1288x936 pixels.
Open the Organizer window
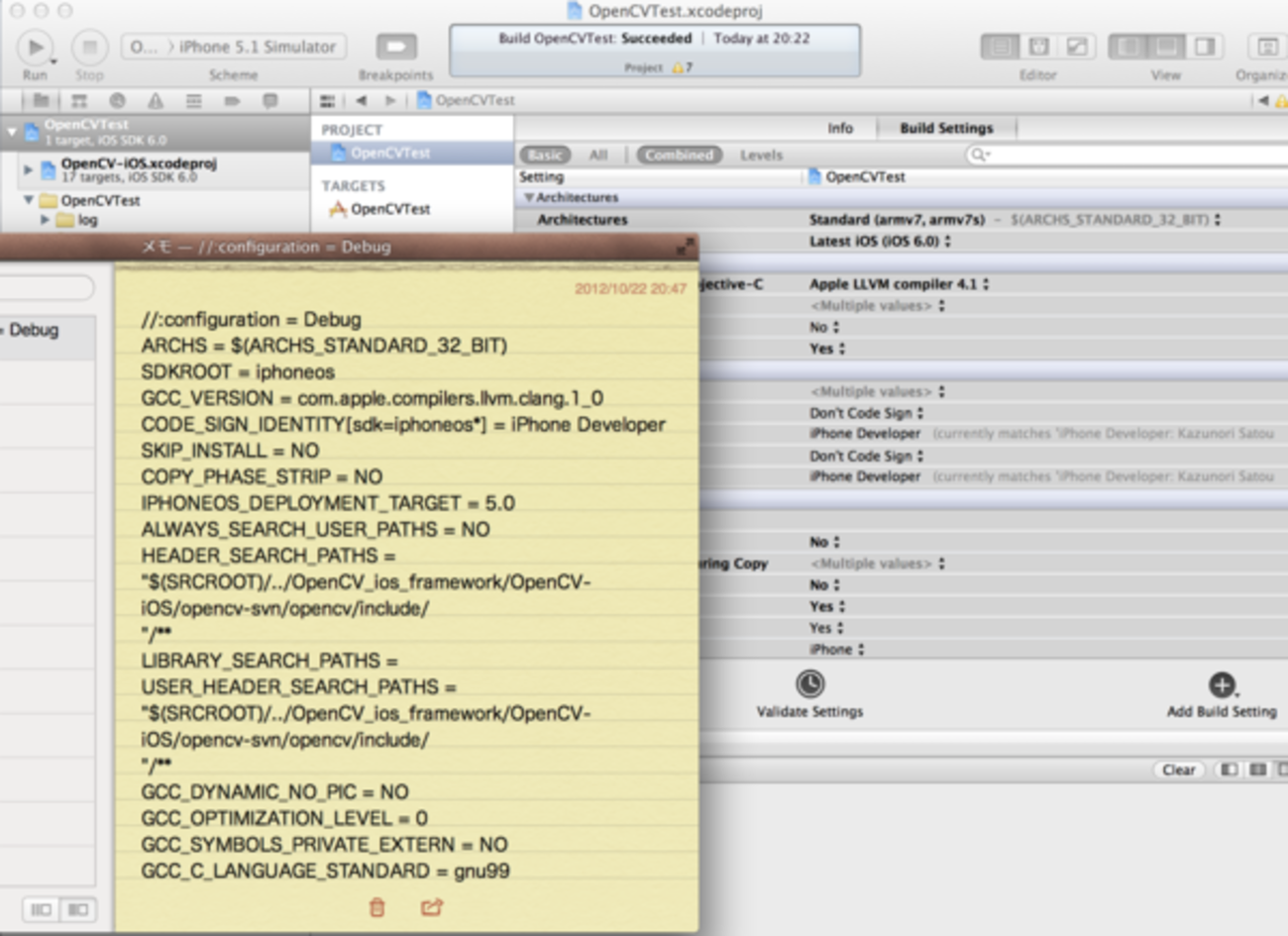tap(1267, 47)
